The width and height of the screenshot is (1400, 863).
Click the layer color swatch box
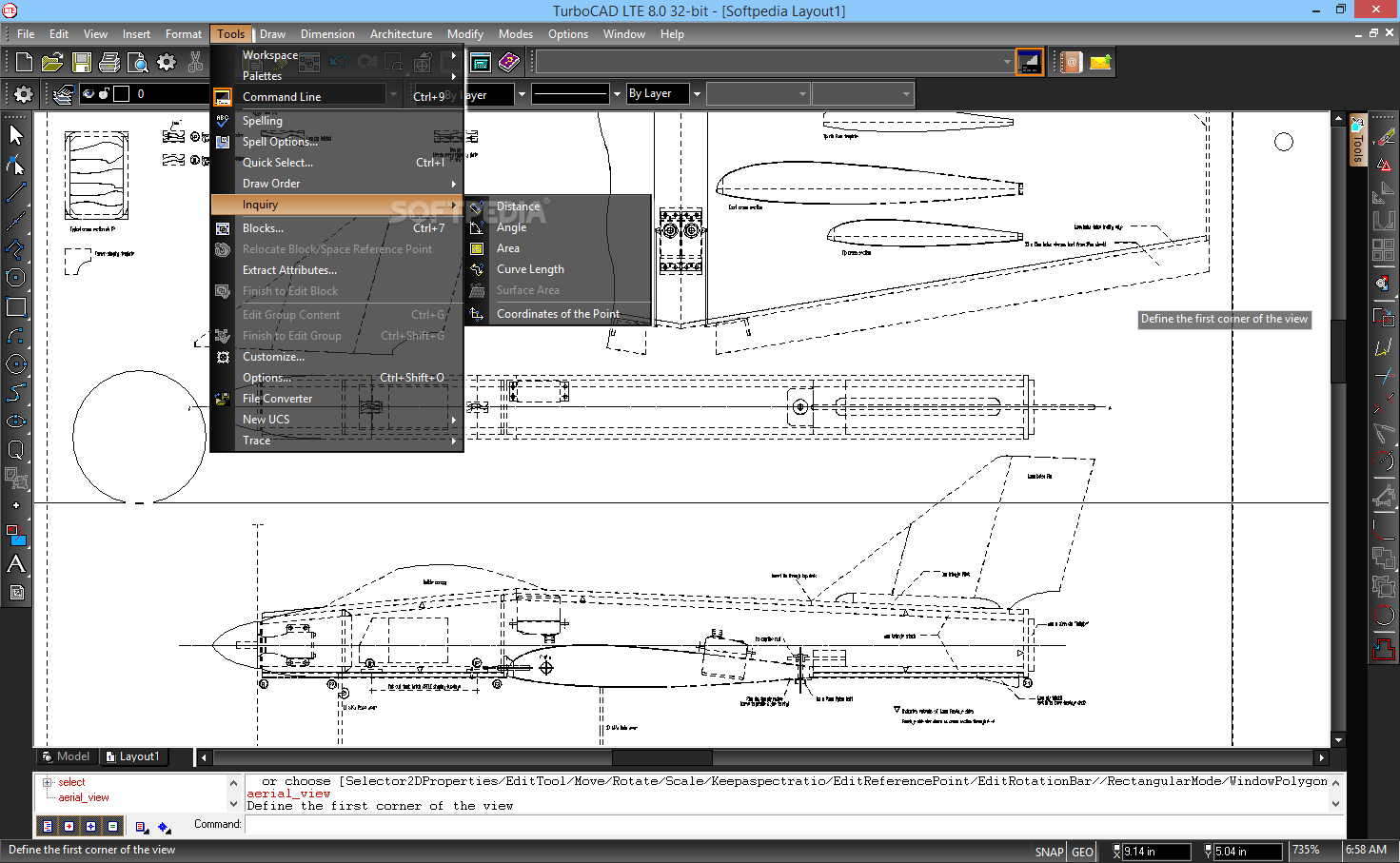[x=122, y=94]
